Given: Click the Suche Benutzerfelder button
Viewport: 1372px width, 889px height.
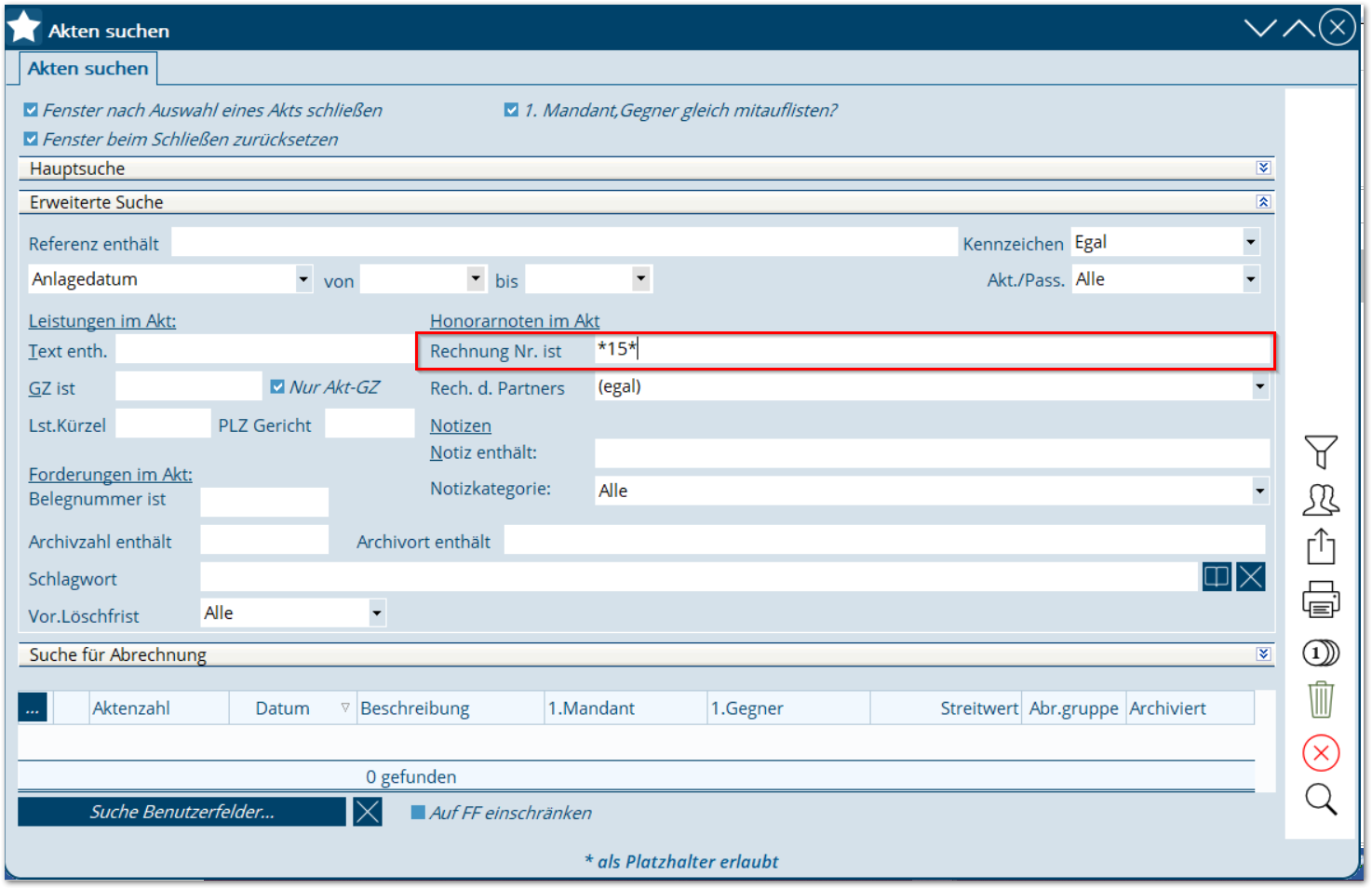Looking at the screenshot, I should tap(182, 812).
